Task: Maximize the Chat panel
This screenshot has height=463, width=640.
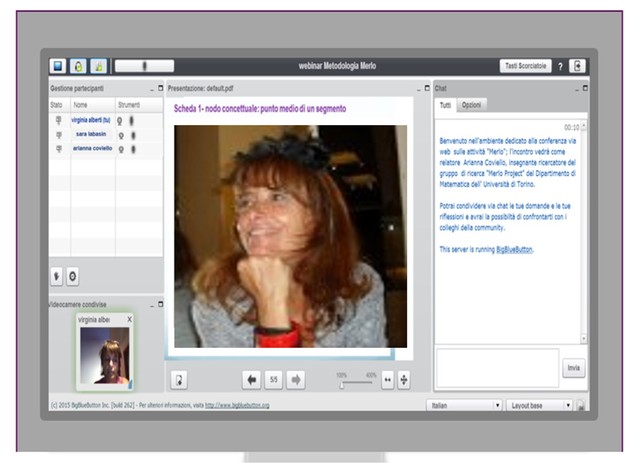Action: coord(585,88)
